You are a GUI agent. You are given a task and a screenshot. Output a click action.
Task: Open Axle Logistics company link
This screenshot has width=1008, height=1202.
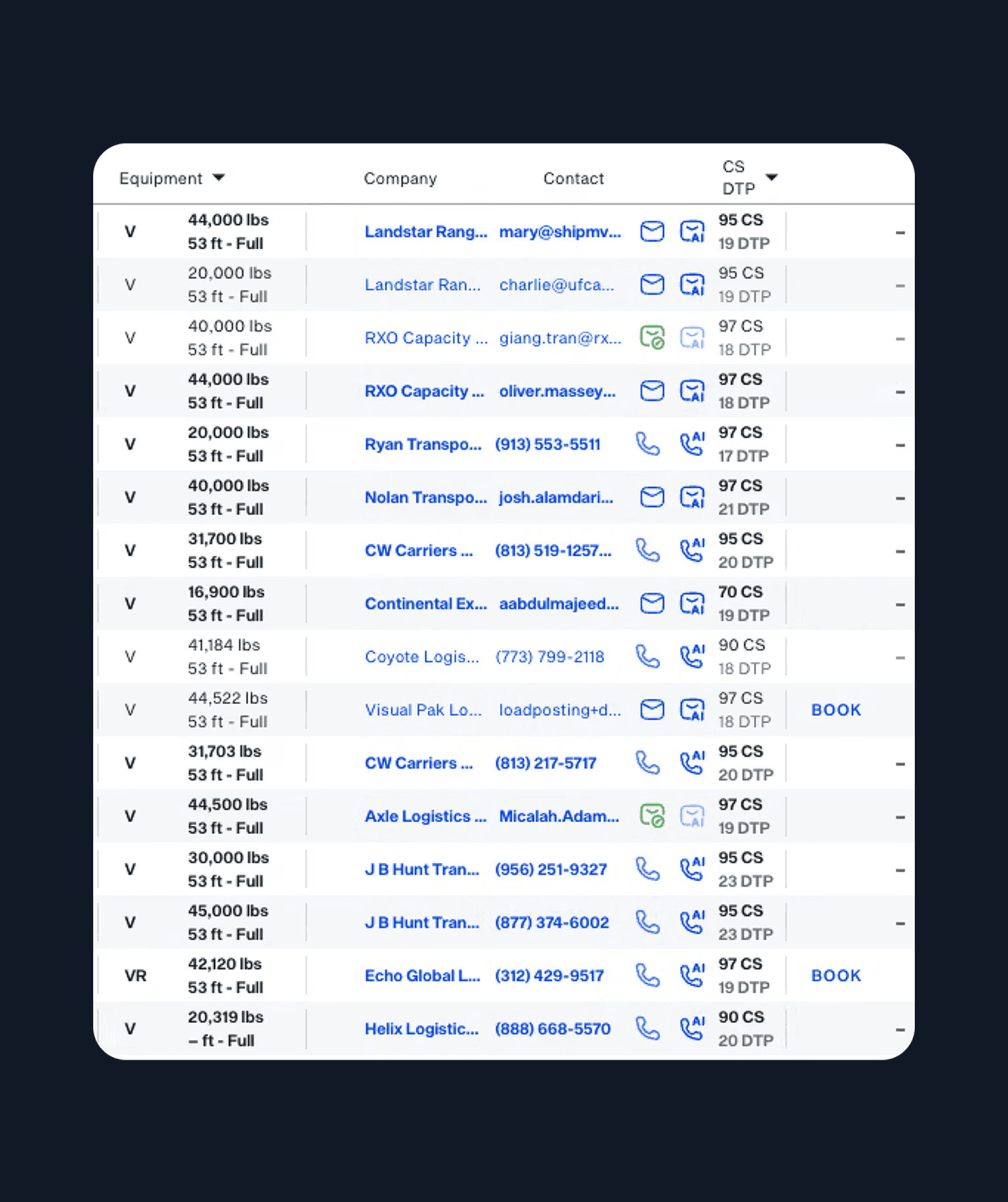(x=425, y=816)
